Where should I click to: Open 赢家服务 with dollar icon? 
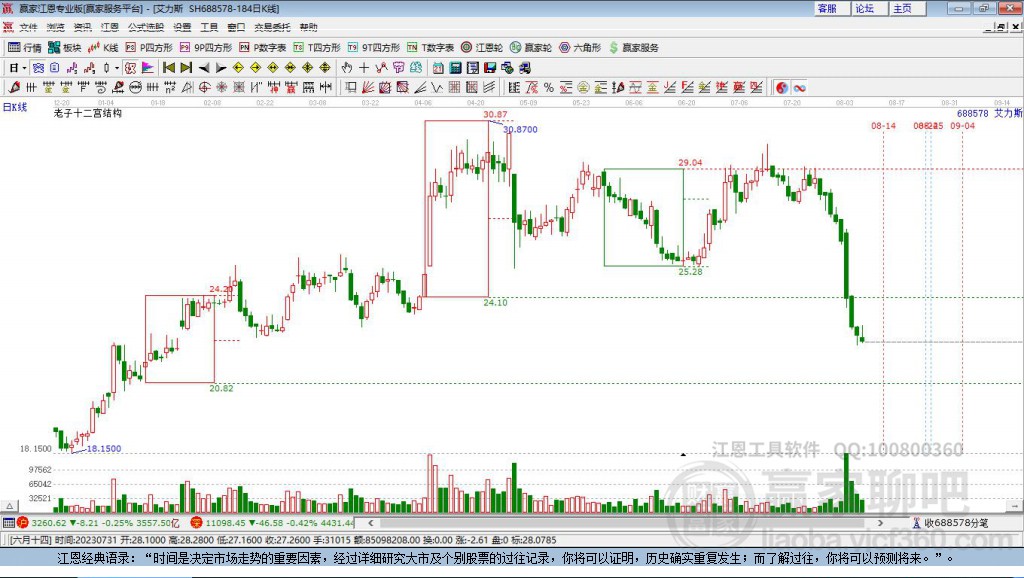[633, 48]
